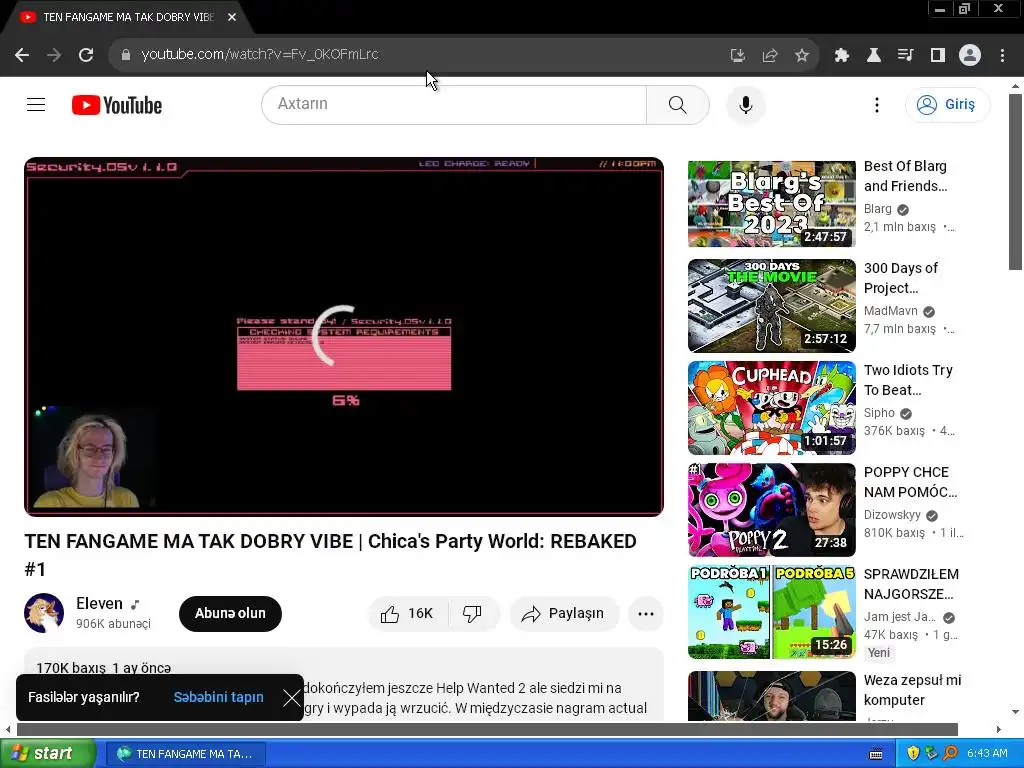This screenshot has height=768, width=1024.
Task: Click the MadMavn channel name
Action: click(x=891, y=311)
